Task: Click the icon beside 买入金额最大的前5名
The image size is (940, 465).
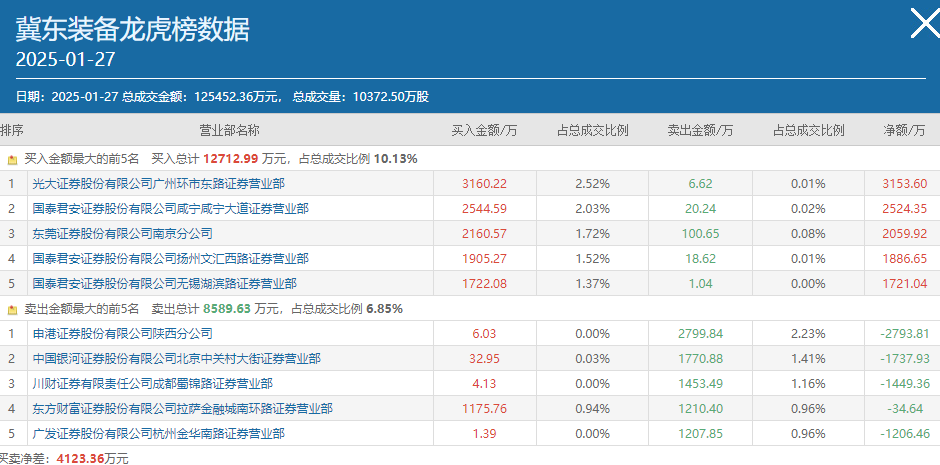Action: pos(12,160)
